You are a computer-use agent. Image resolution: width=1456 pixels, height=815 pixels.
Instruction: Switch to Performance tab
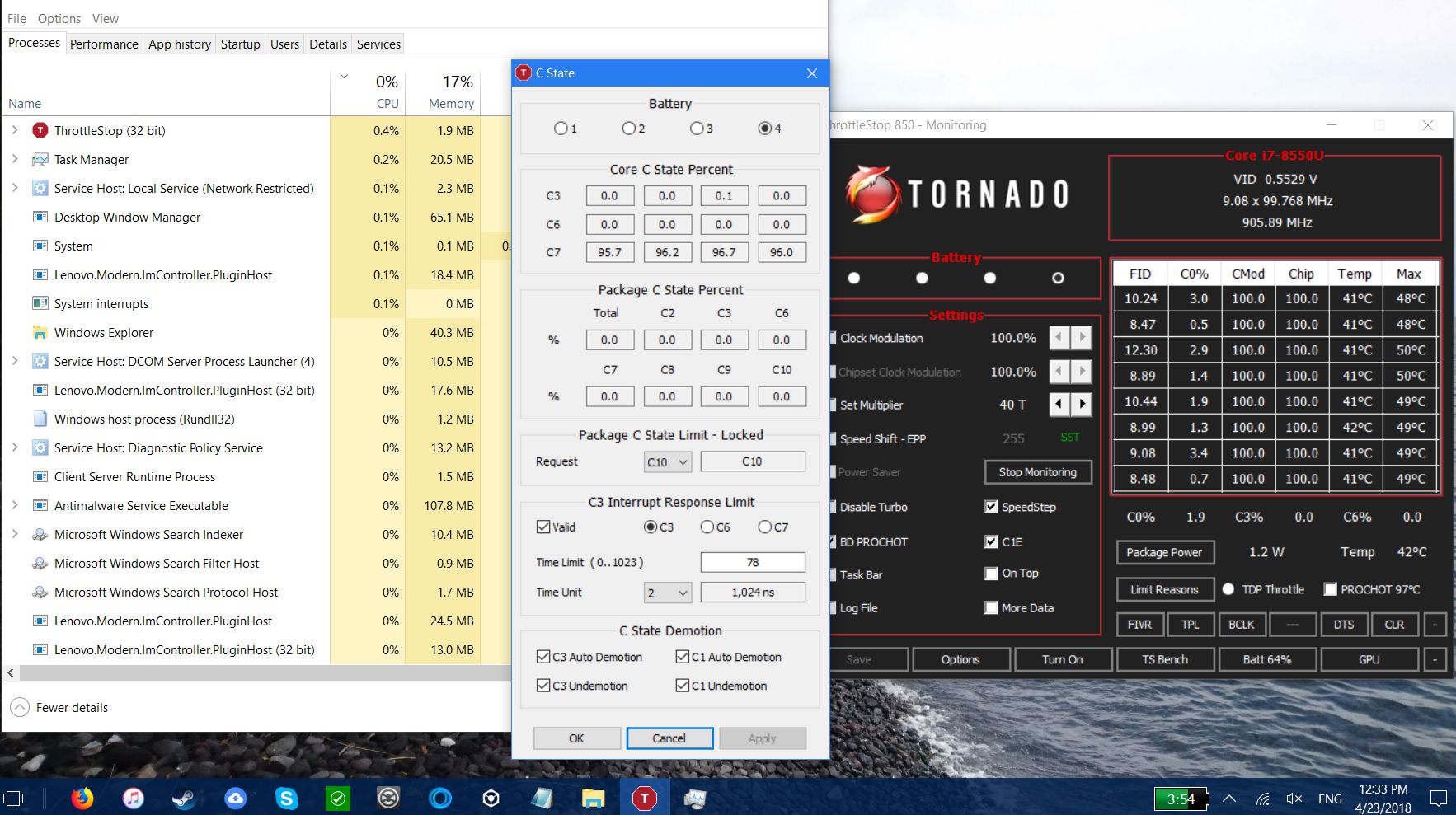[104, 44]
